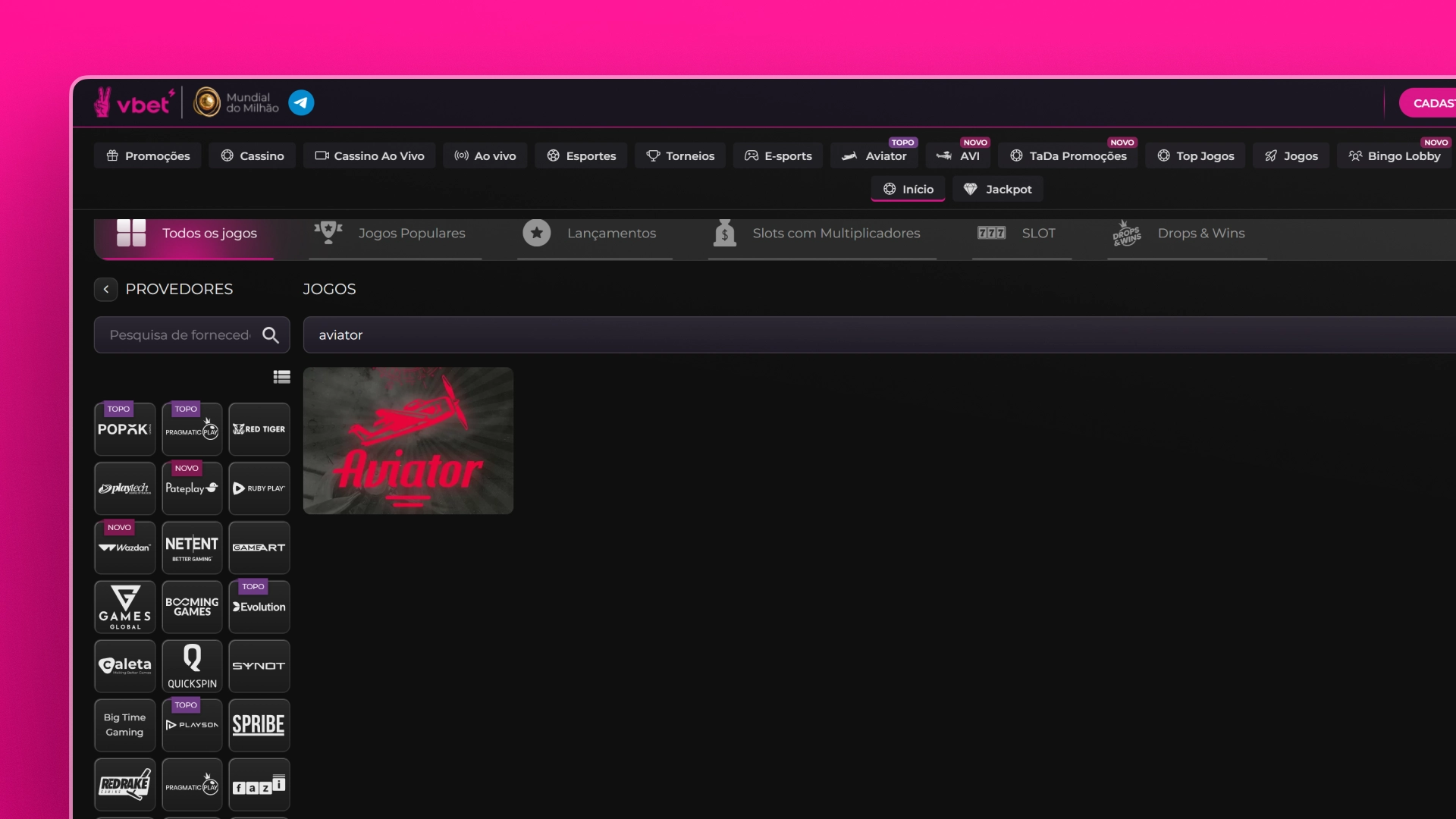Select the Pateplay provider tile

point(192,488)
